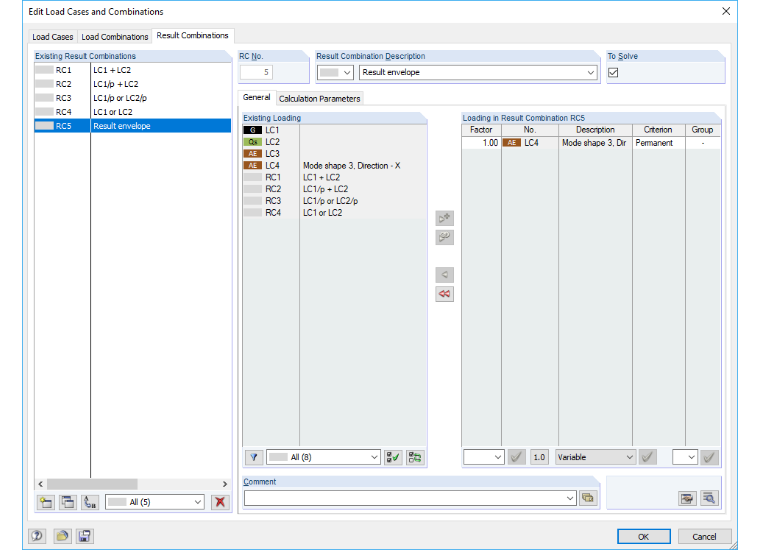The height and width of the screenshot is (550, 760).
Task: Switch to the Load Cases tab
Action: coord(52,37)
